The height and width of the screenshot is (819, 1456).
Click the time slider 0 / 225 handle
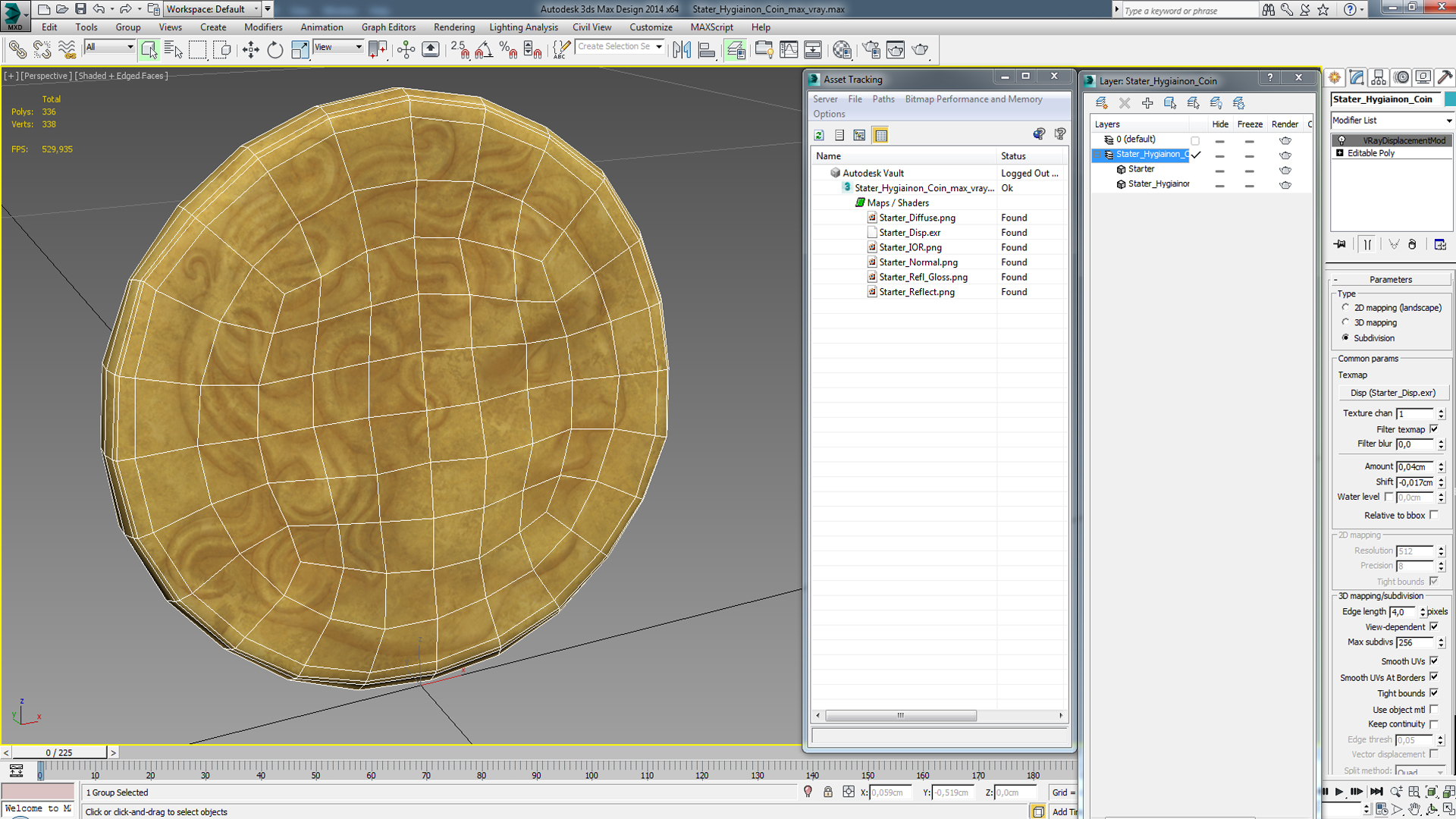tap(59, 752)
